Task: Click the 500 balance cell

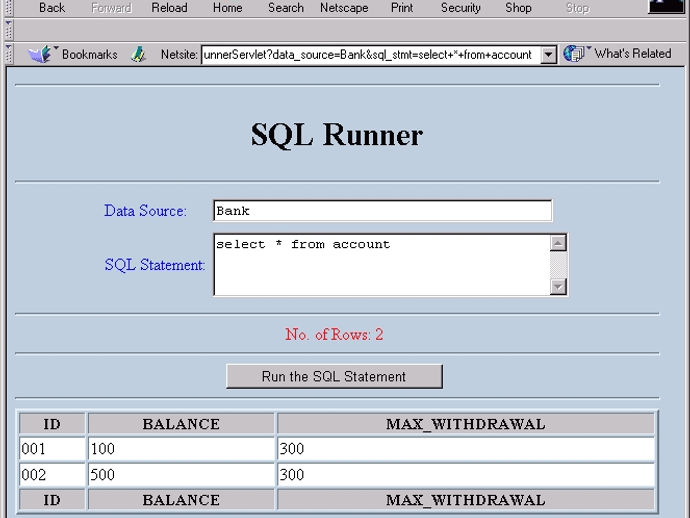Action: [x=181, y=474]
